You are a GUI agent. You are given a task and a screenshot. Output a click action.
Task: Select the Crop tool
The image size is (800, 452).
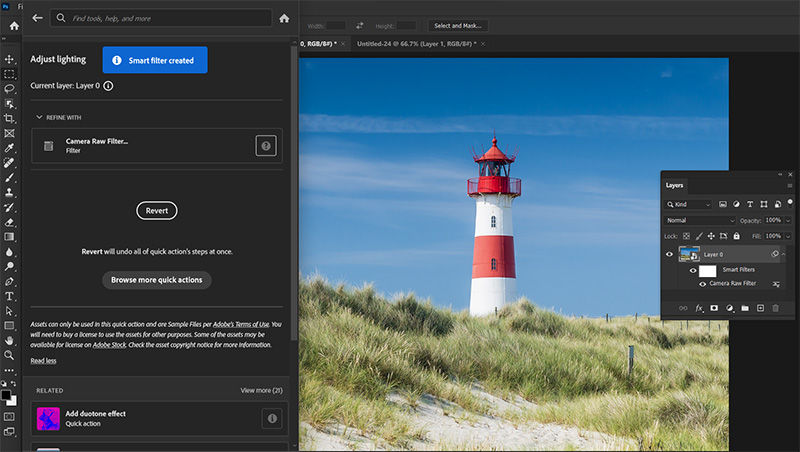pos(10,118)
